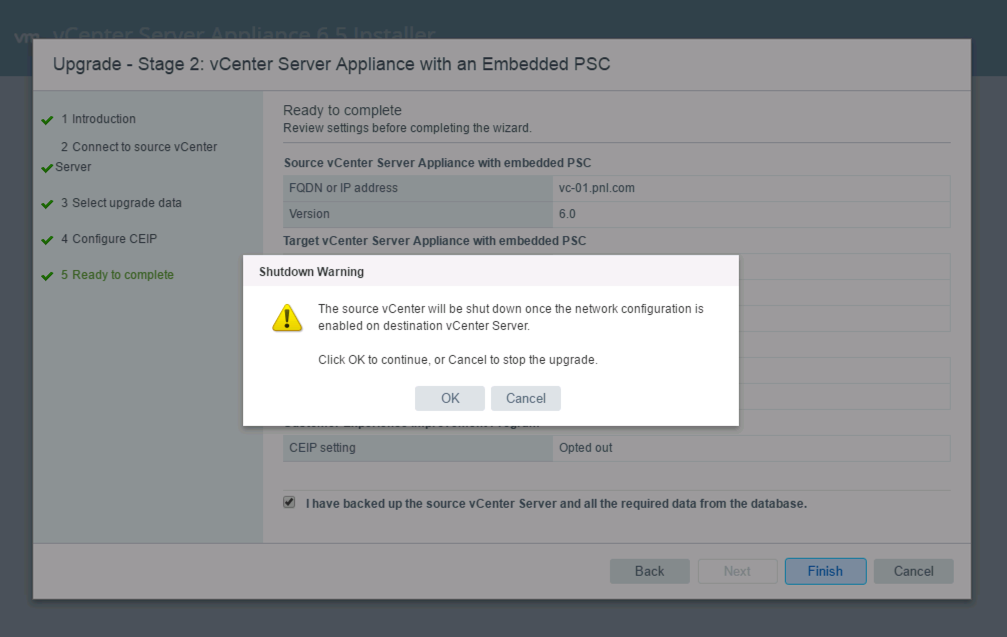Toggle the backed up source vCenter checkbox
Screen dimensions: 1007x637
289,502
